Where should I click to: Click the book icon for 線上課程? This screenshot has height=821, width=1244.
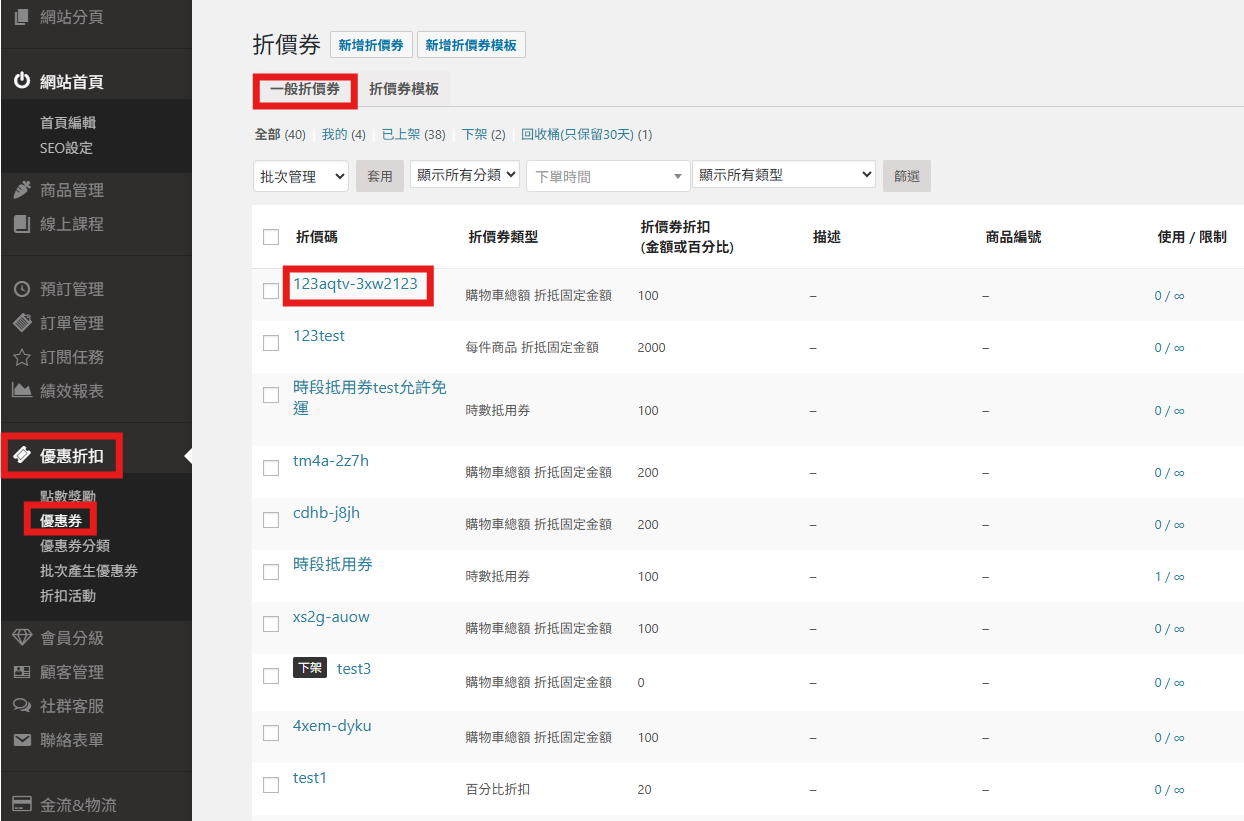[x=22, y=224]
